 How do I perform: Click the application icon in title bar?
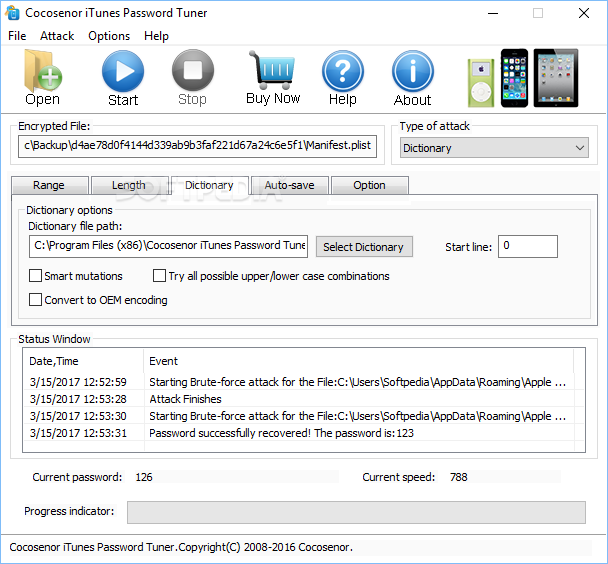(12, 13)
